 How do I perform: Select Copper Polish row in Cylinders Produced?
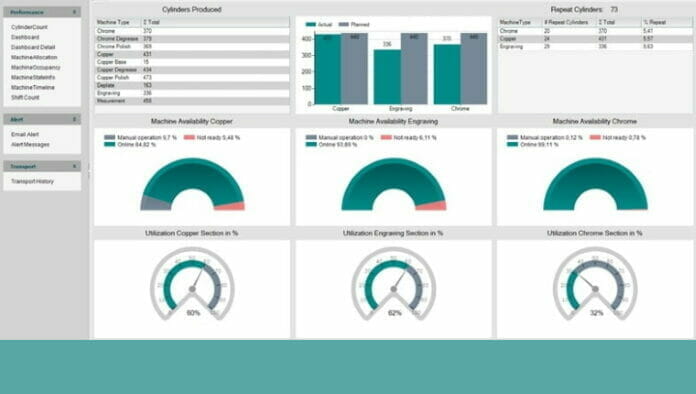click(192, 77)
